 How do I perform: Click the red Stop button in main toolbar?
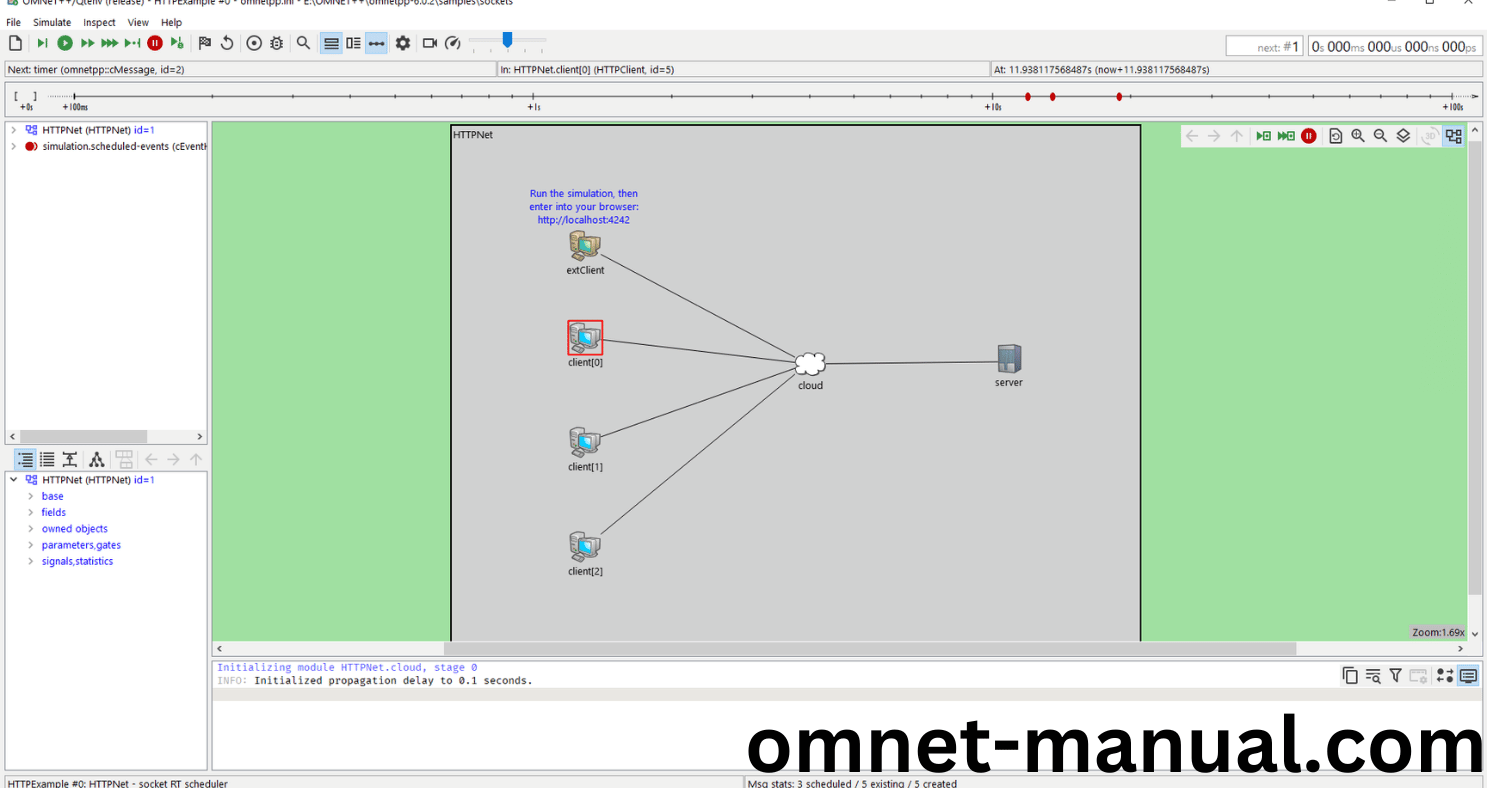(155, 43)
